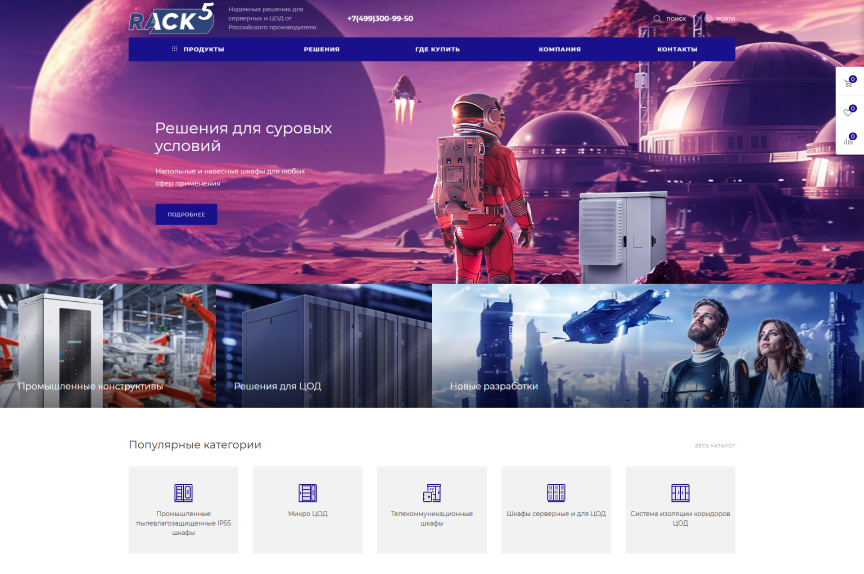Open the search via magnifier icon
Image resolution: width=864 pixels, height=574 pixels.
657,19
